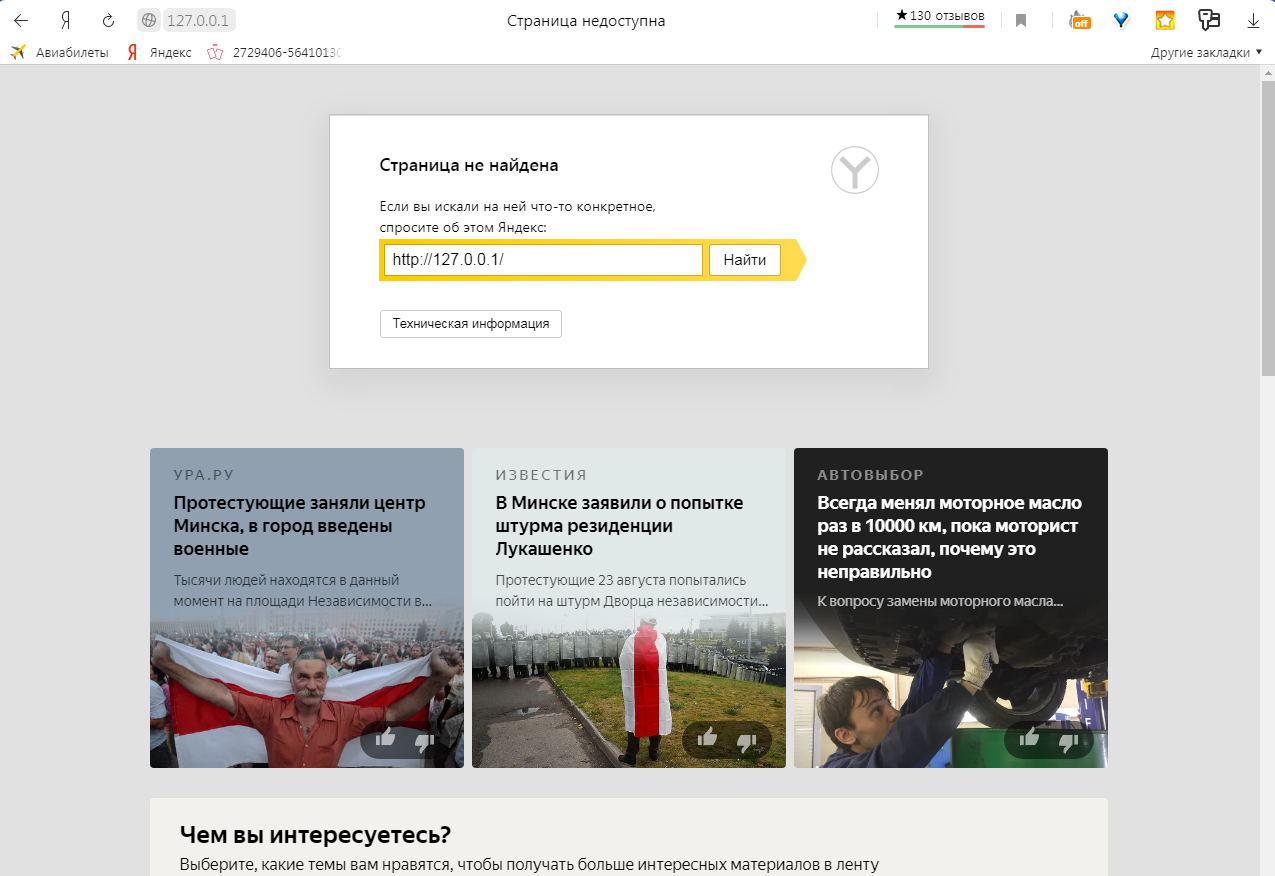Dislike the Известия article with thumbs down

tap(746, 741)
